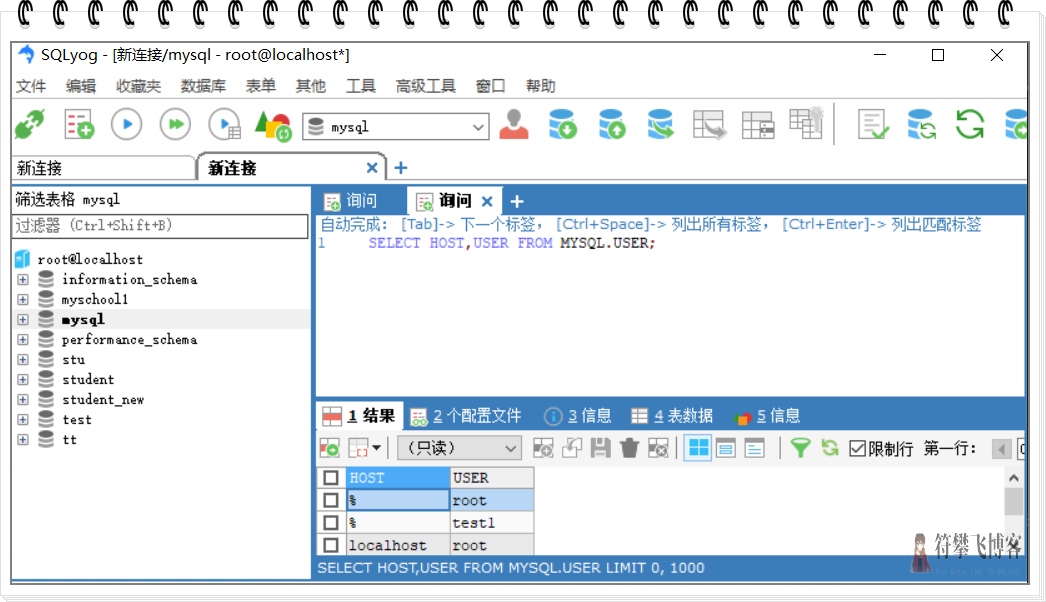Execute query with the play icon
Viewport: 1046px width, 602px height.
click(x=127, y=124)
